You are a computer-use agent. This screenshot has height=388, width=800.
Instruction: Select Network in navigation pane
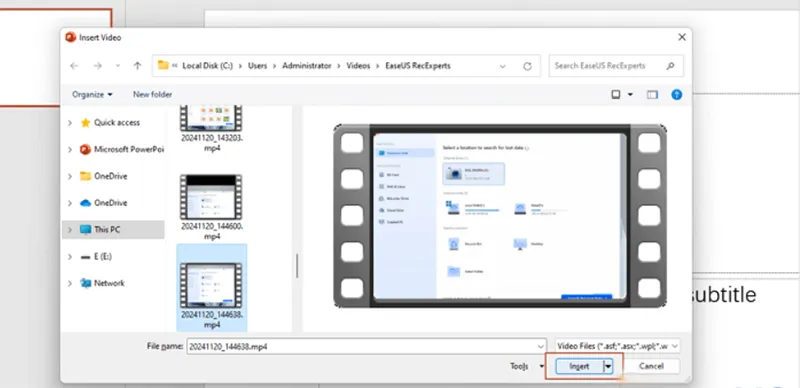tap(102, 283)
